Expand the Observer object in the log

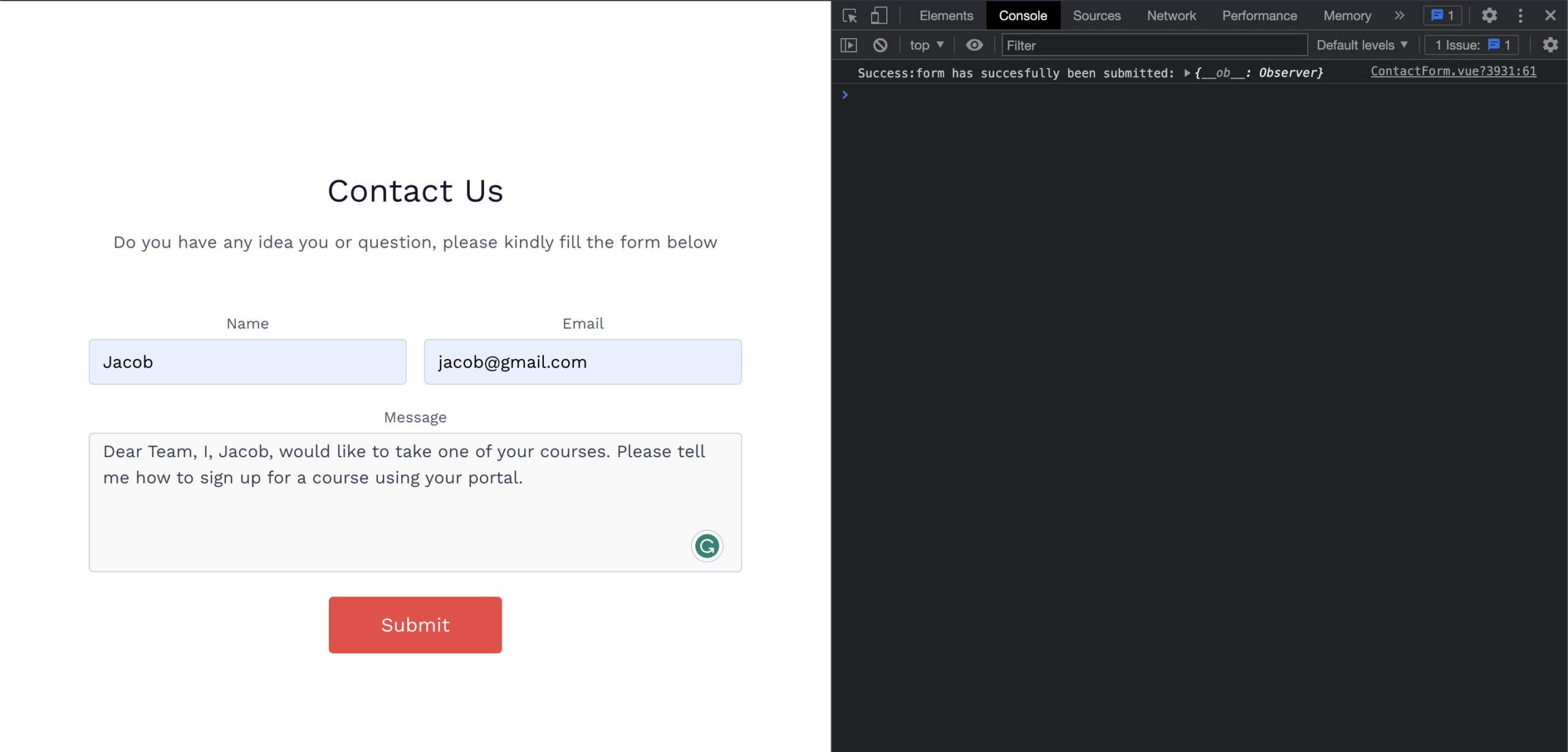click(x=1187, y=73)
